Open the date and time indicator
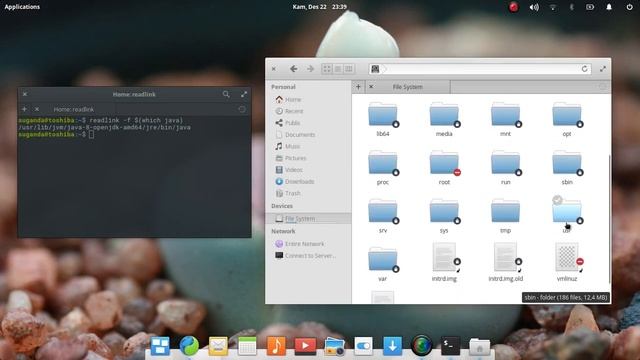The width and height of the screenshot is (640, 360). pos(320,7)
